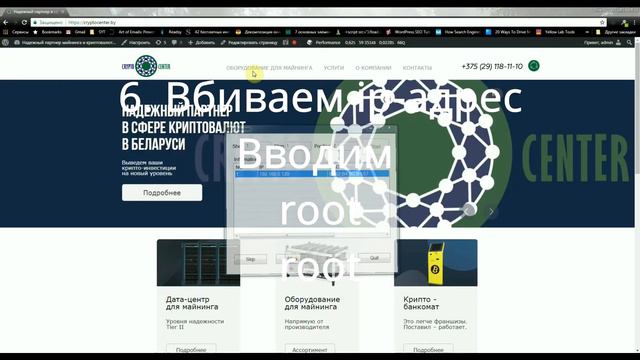Click Редактировать страницу in the admin bar
640x360 pixels.
(x=249, y=42)
